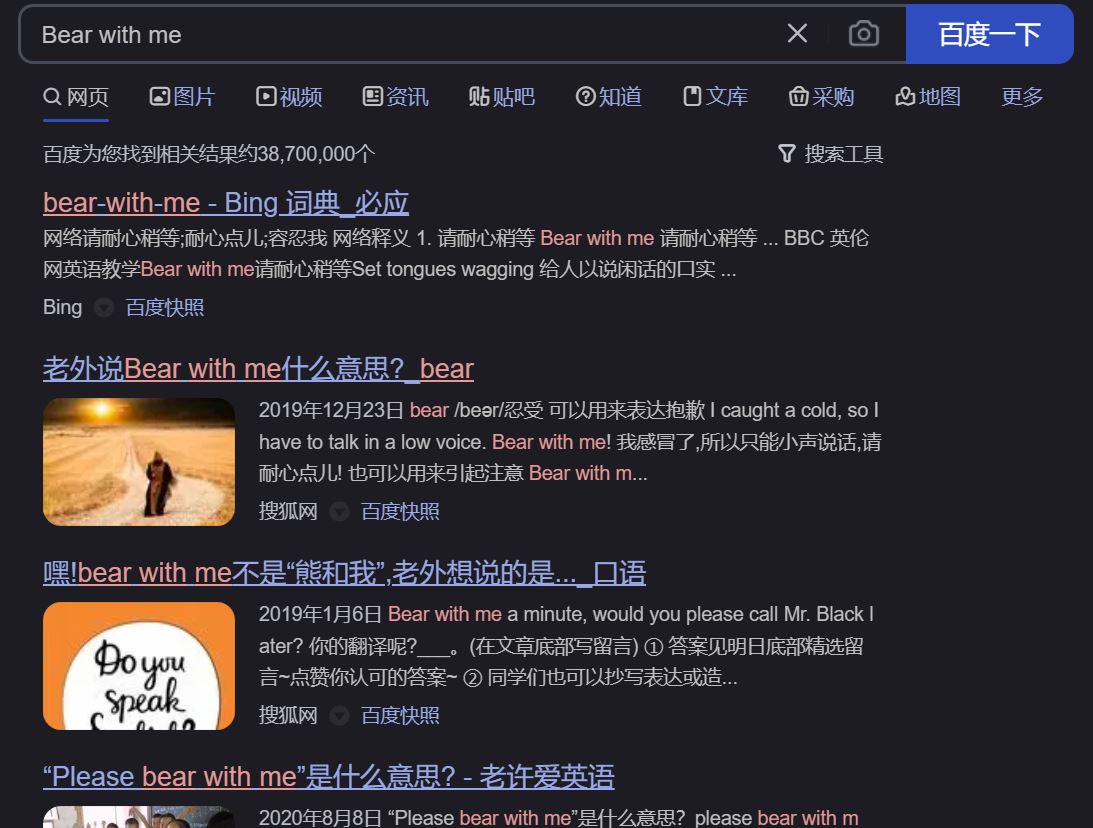1093x828 pixels.
Task: Click the 文库 document icon
Action: pyautogui.click(x=692, y=96)
